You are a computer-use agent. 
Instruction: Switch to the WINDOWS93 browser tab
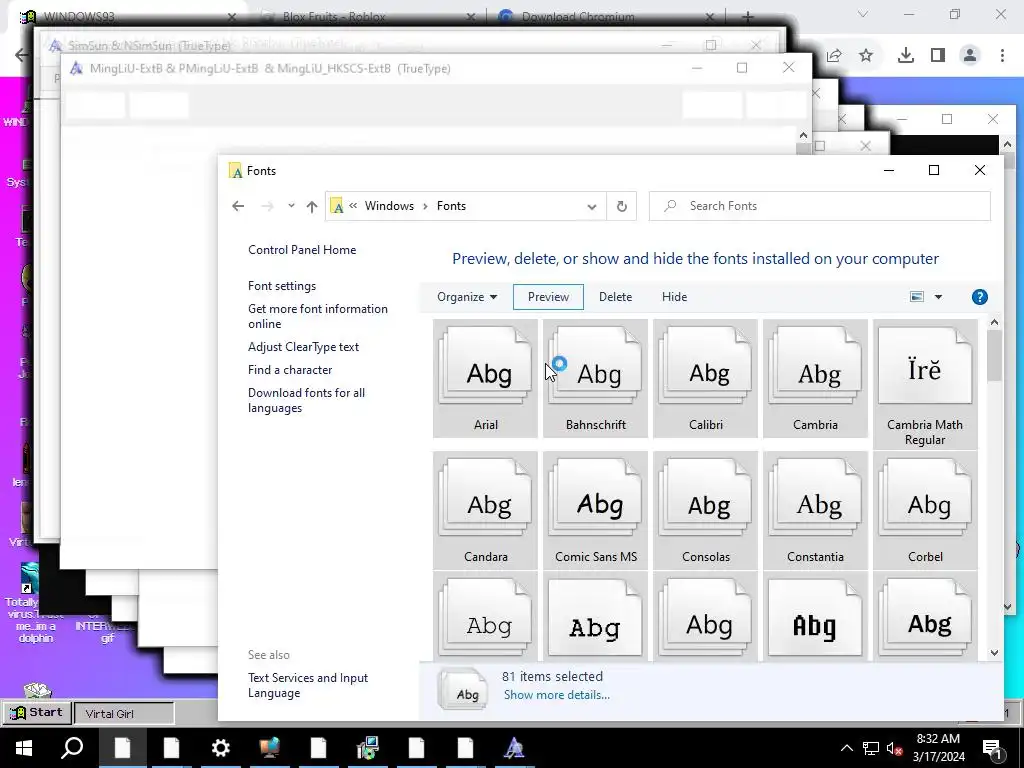[x=128, y=17]
